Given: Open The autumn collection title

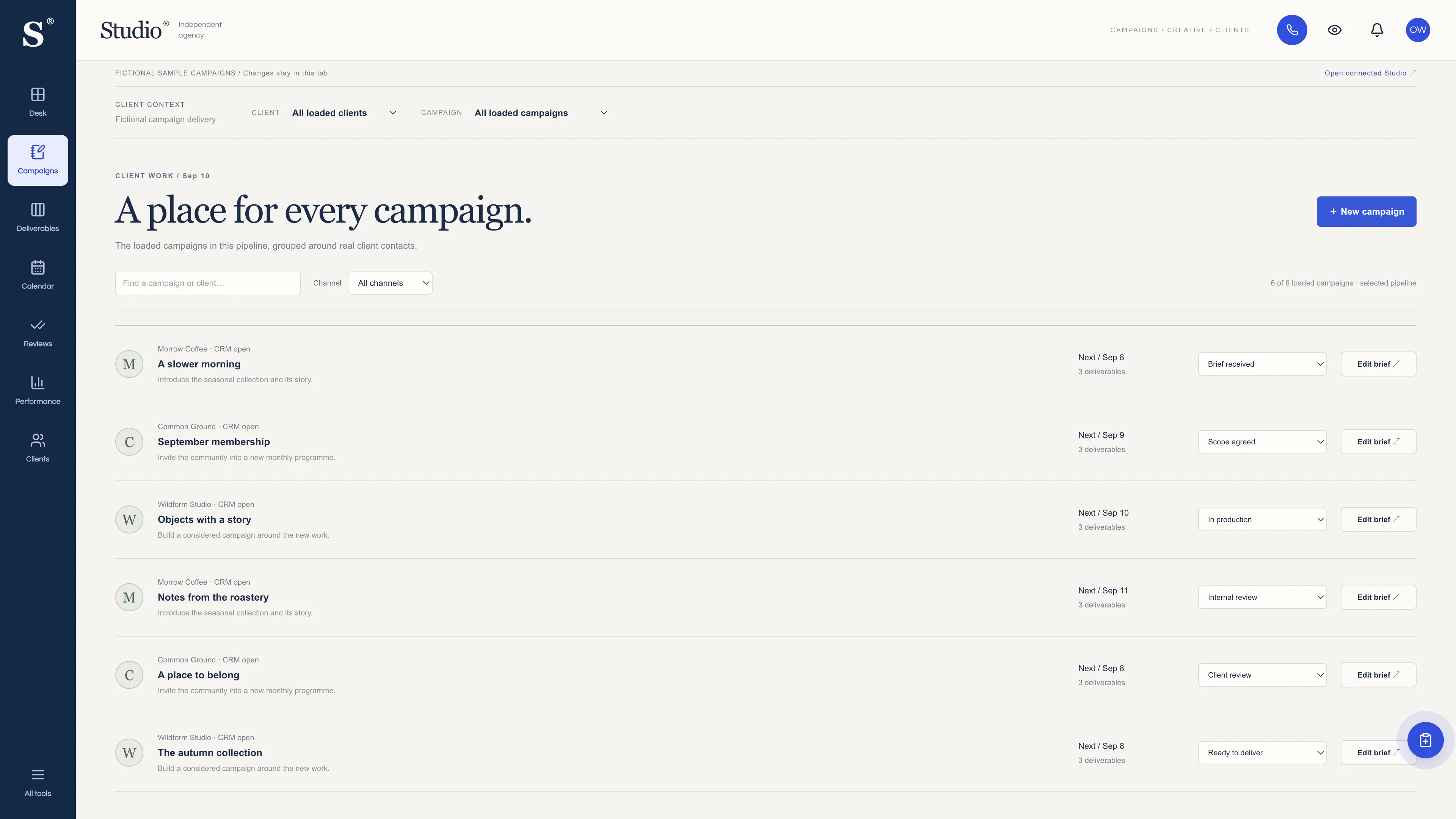Looking at the screenshot, I should (x=210, y=753).
